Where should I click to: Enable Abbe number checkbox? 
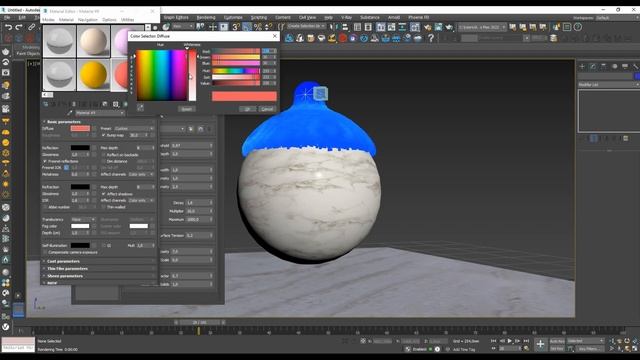tap(45, 207)
